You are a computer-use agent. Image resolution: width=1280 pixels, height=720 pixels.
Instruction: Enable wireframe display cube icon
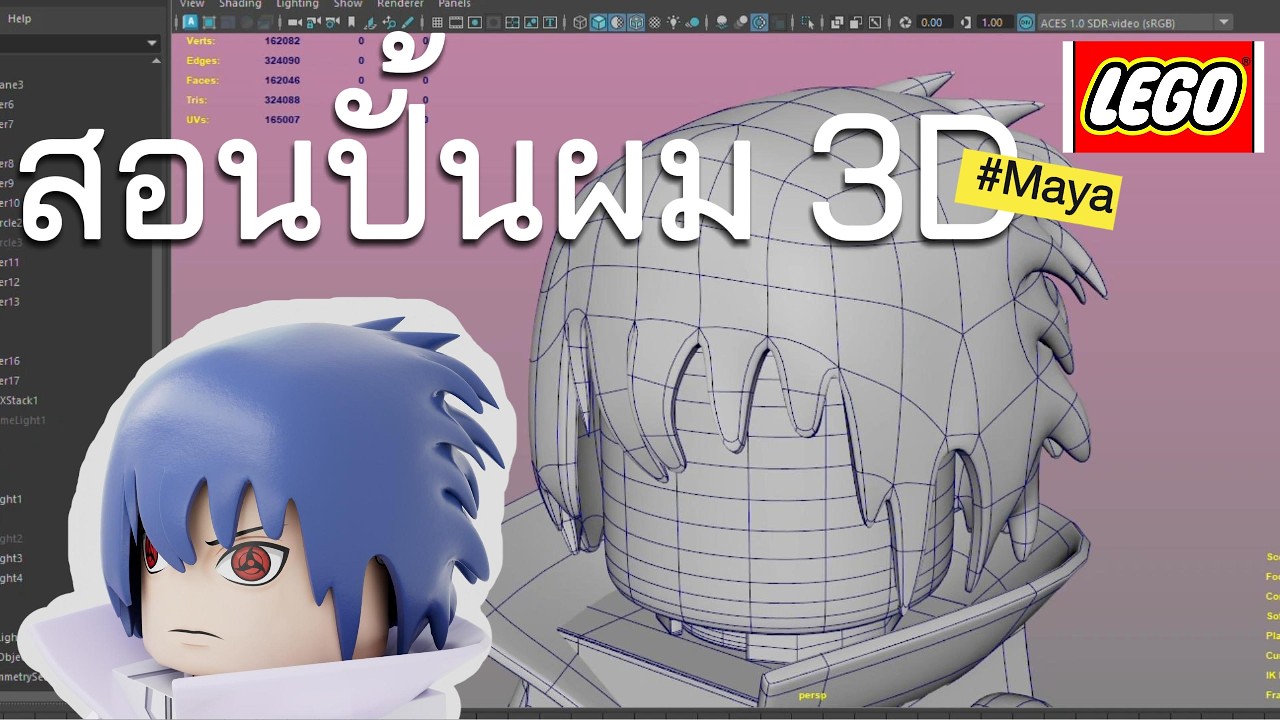click(x=580, y=22)
